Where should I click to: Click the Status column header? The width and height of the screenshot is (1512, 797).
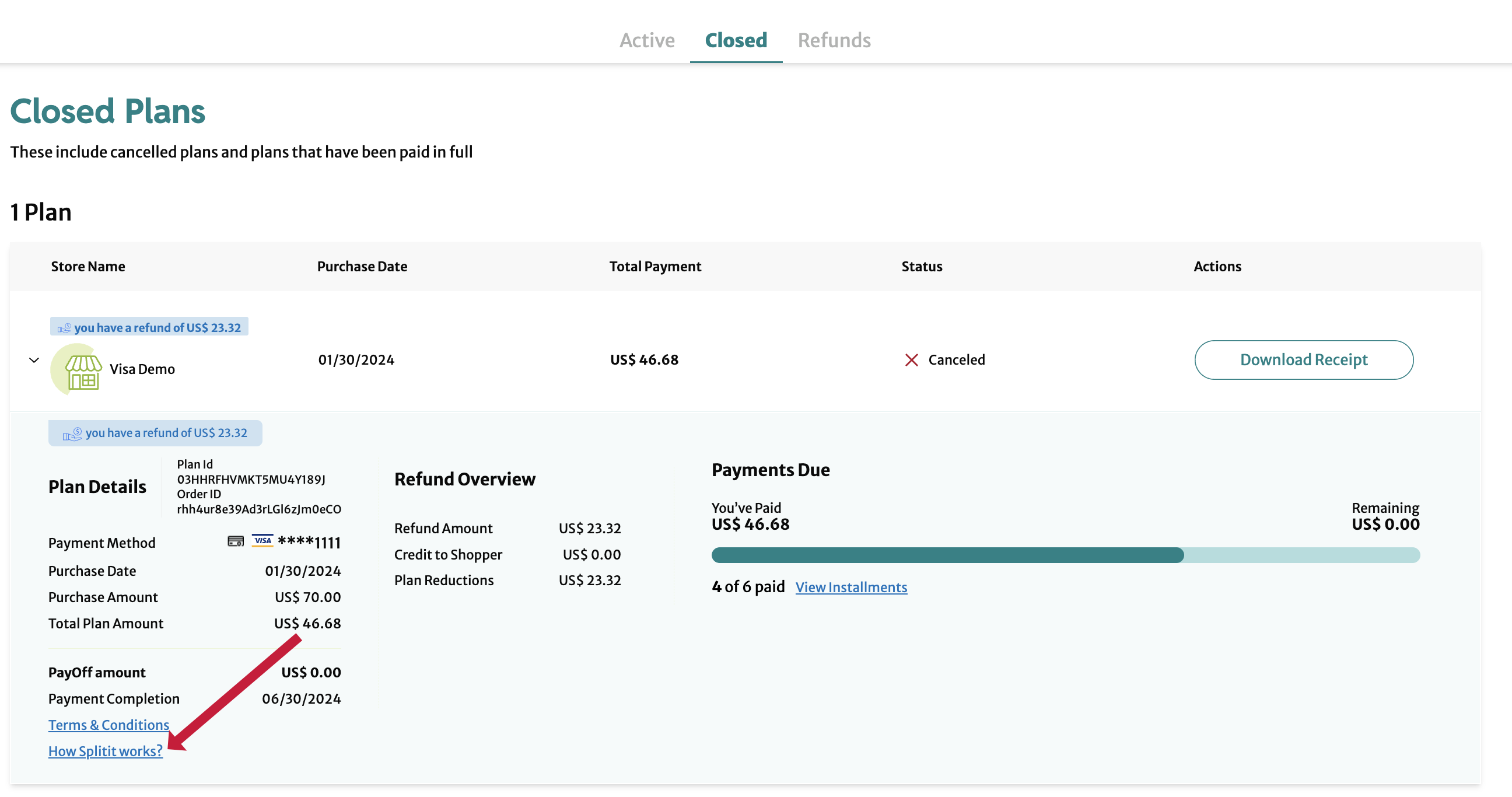(922, 267)
